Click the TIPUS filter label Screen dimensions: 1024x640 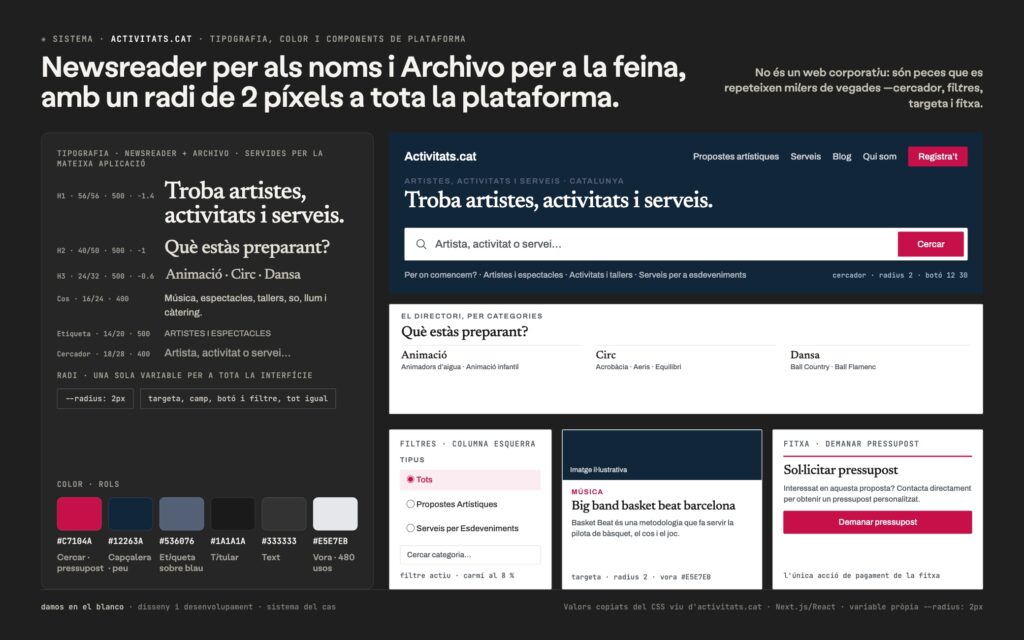(412, 460)
